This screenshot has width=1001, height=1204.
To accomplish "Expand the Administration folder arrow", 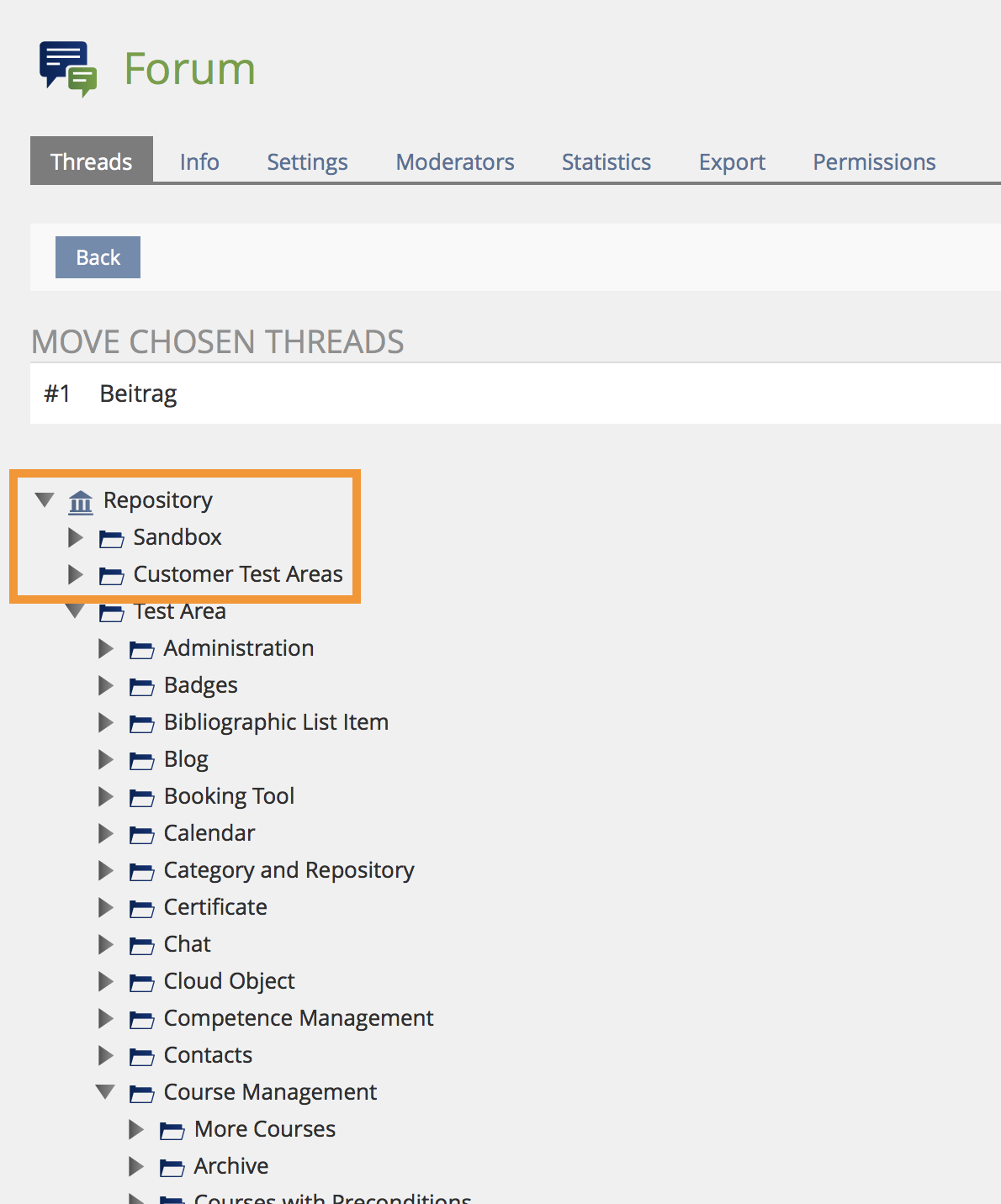I will click(106, 648).
